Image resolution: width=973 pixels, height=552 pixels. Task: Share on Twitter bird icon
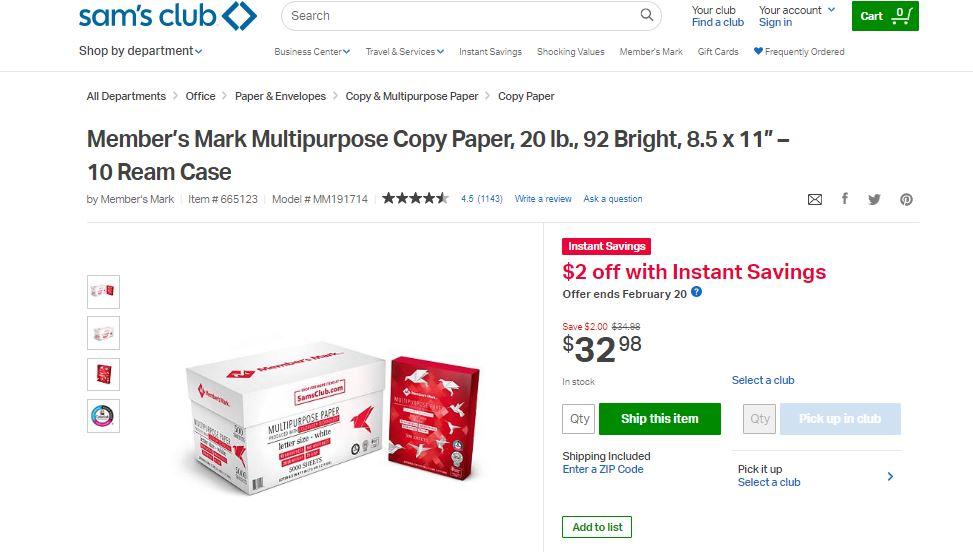click(874, 199)
